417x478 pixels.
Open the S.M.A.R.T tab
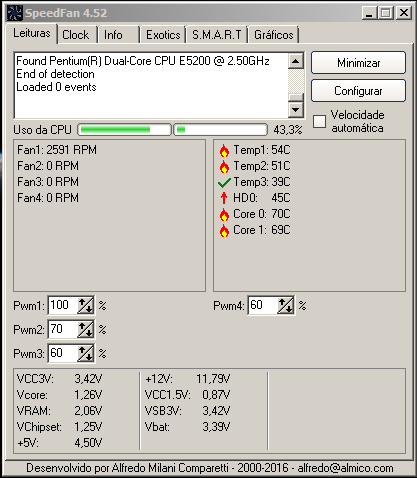coord(217,35)
